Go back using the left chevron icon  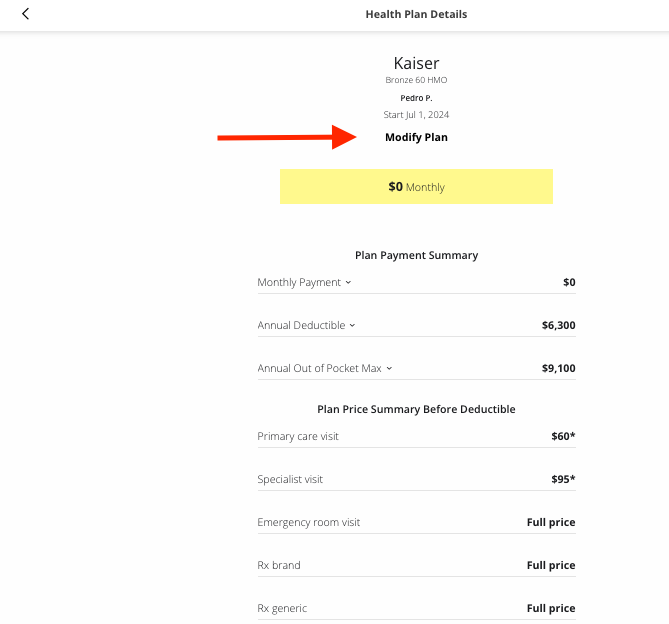pos(26,14)
